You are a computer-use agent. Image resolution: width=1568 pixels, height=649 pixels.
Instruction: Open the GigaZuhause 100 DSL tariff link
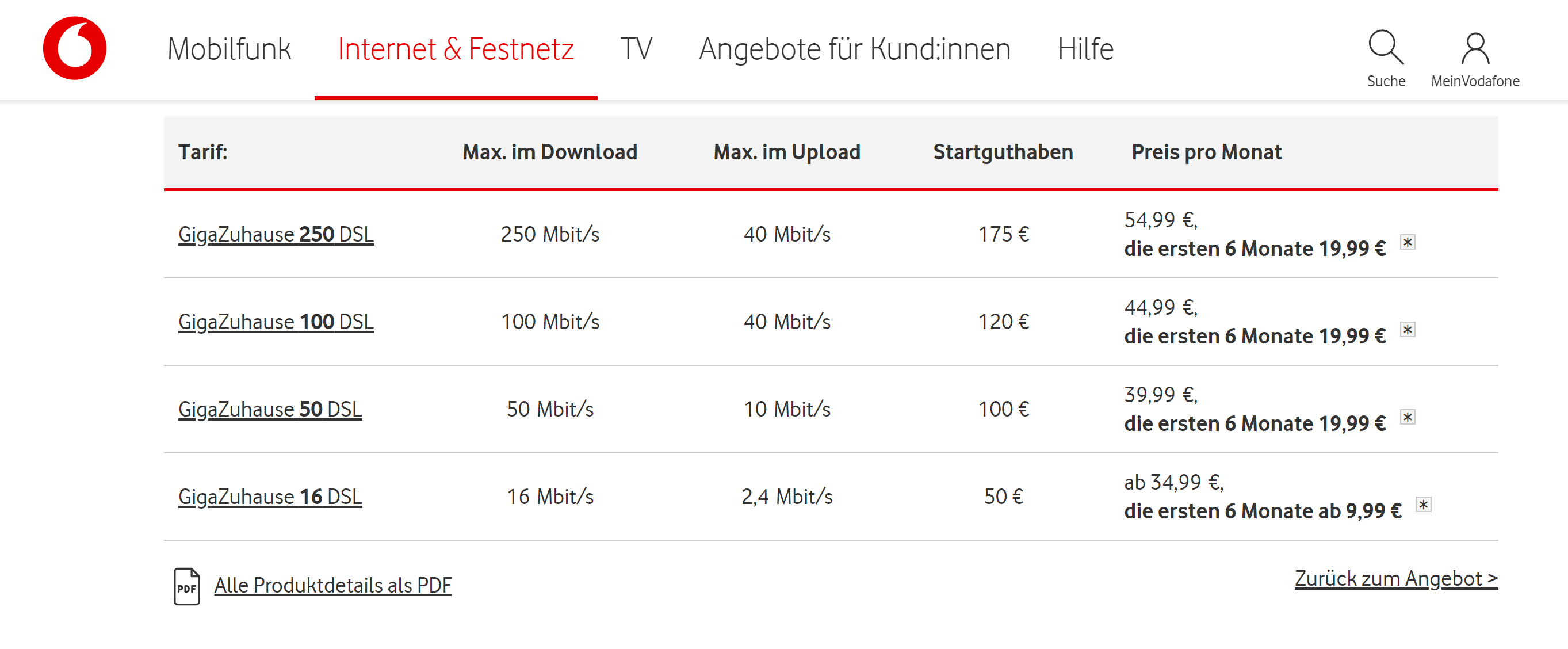tap(276, 322)
